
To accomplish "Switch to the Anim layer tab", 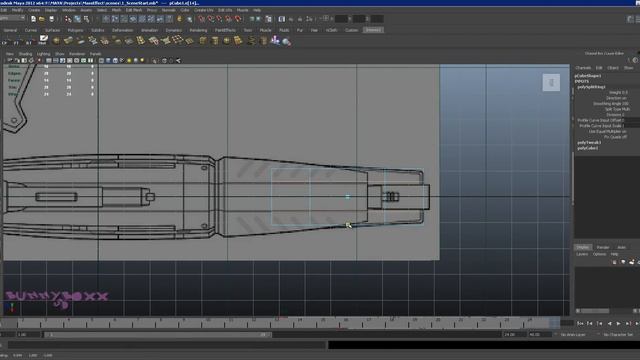I will 622,247.
